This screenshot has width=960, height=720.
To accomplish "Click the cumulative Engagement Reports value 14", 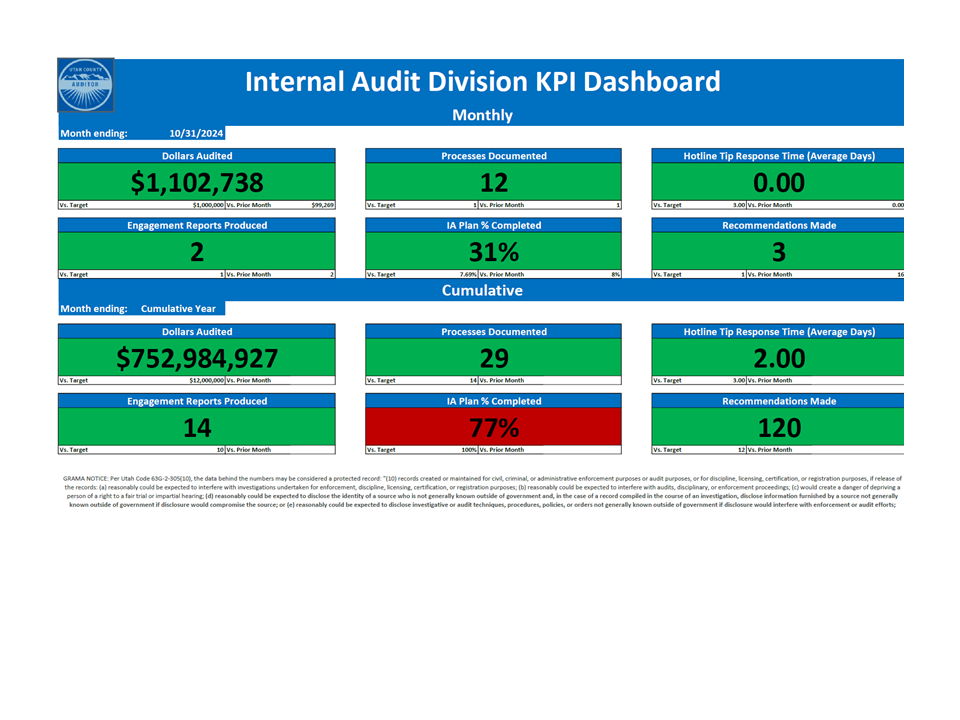I will click(x=197, y=427).
